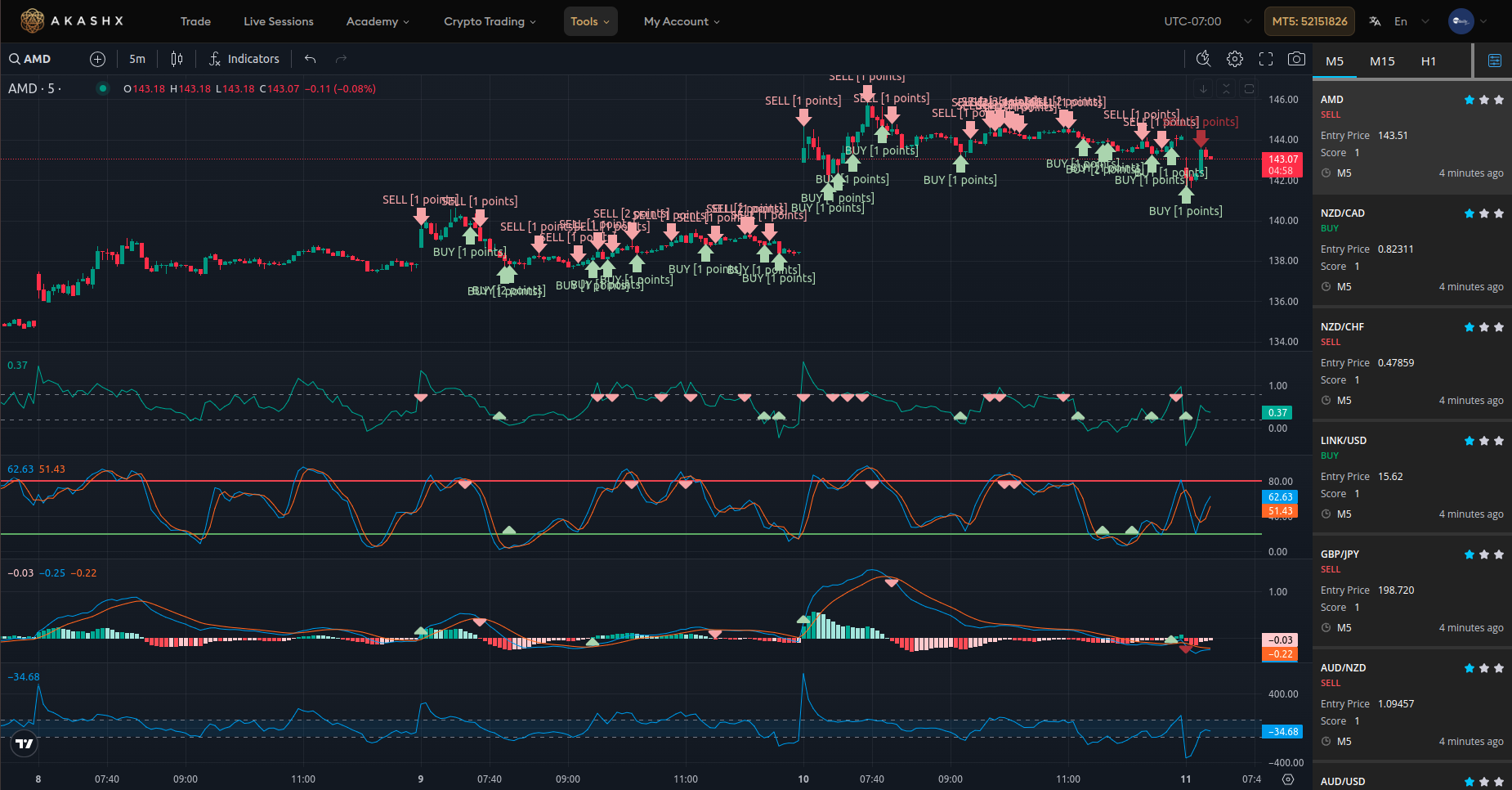Open the AUD/NZD SELL signal card
Viewport: 1512px width, 790px height.
tap(1411, 704)
